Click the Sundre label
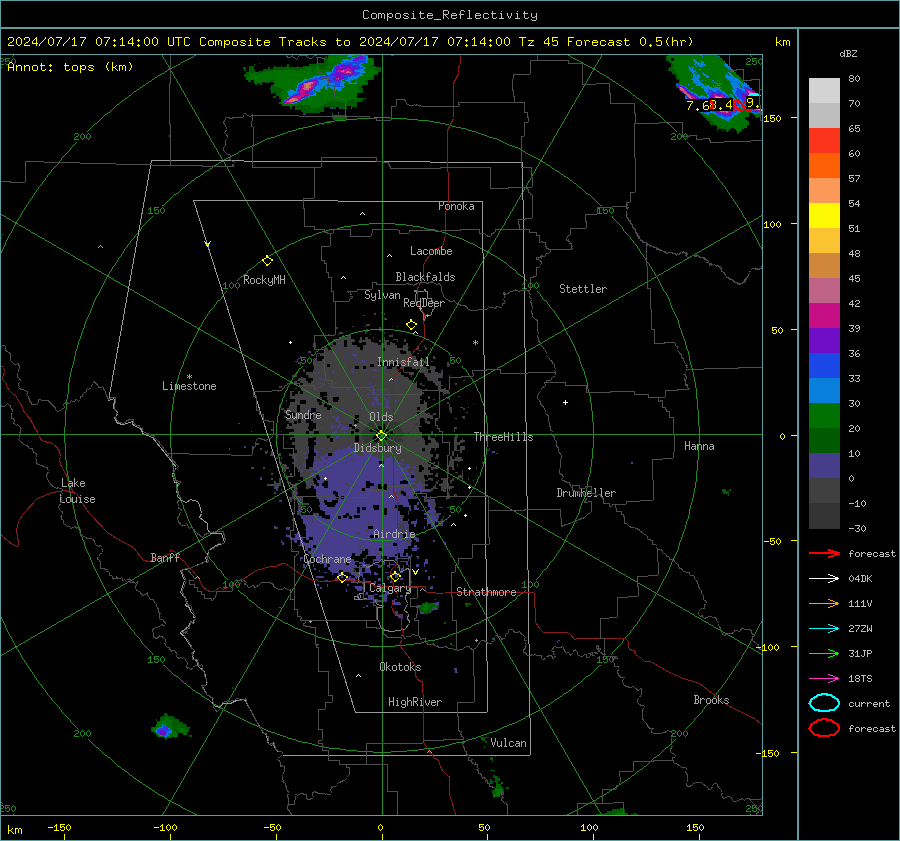900x841 pixels. 303,415
